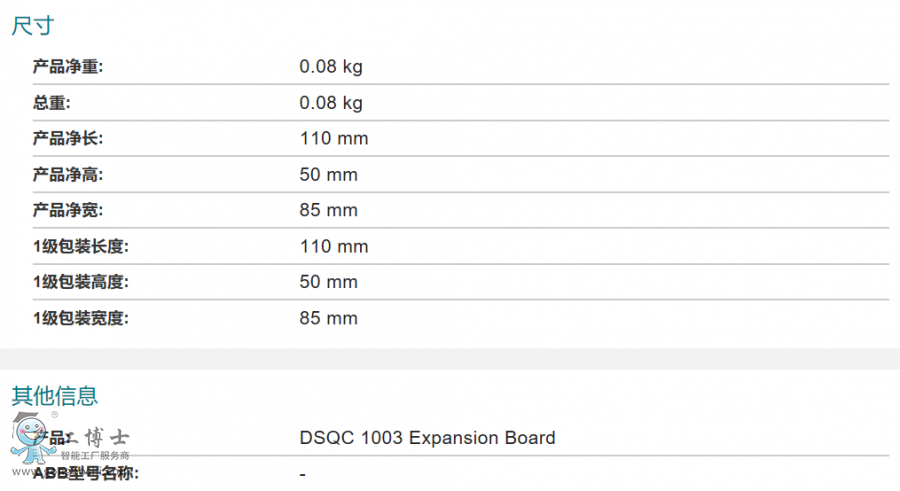Select the 产品净长 label
The width and height of the screenshot is (900, 491).
(68, 139)
